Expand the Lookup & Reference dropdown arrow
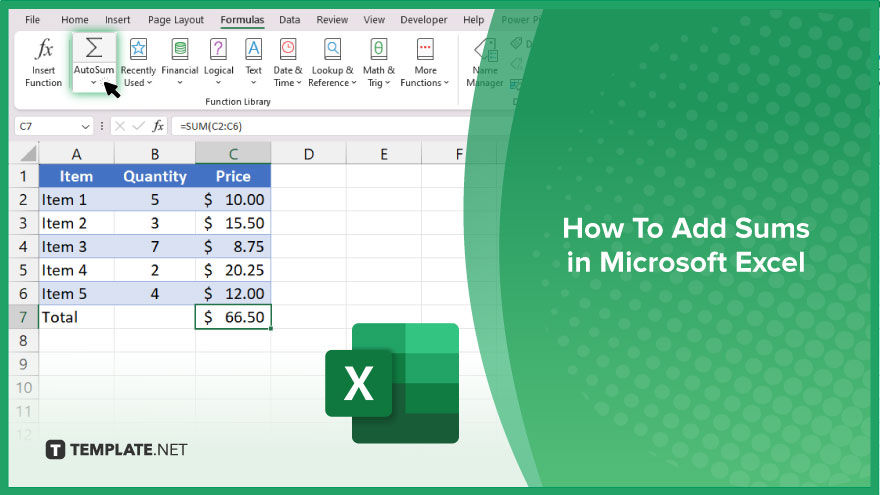The height and width of the screenshot is (495, 880). (x=354, y=83)
